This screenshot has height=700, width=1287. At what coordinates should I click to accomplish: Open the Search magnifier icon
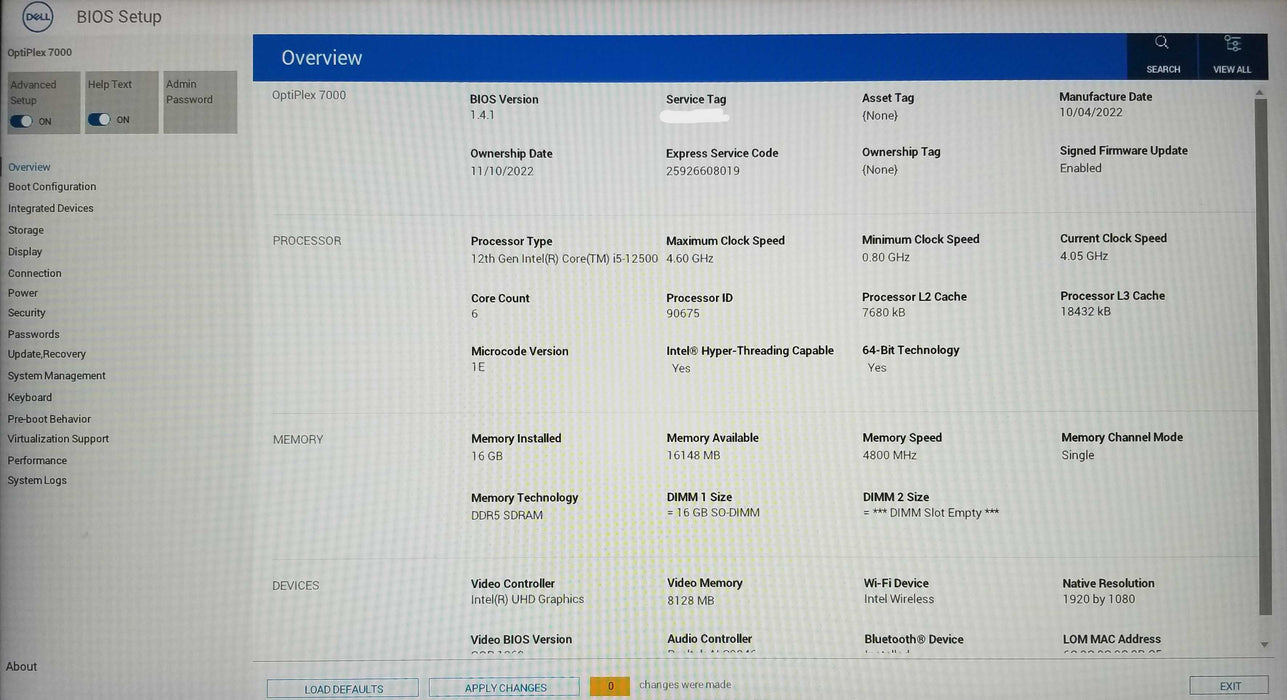pyautogui.click(x=1162, y=43)
